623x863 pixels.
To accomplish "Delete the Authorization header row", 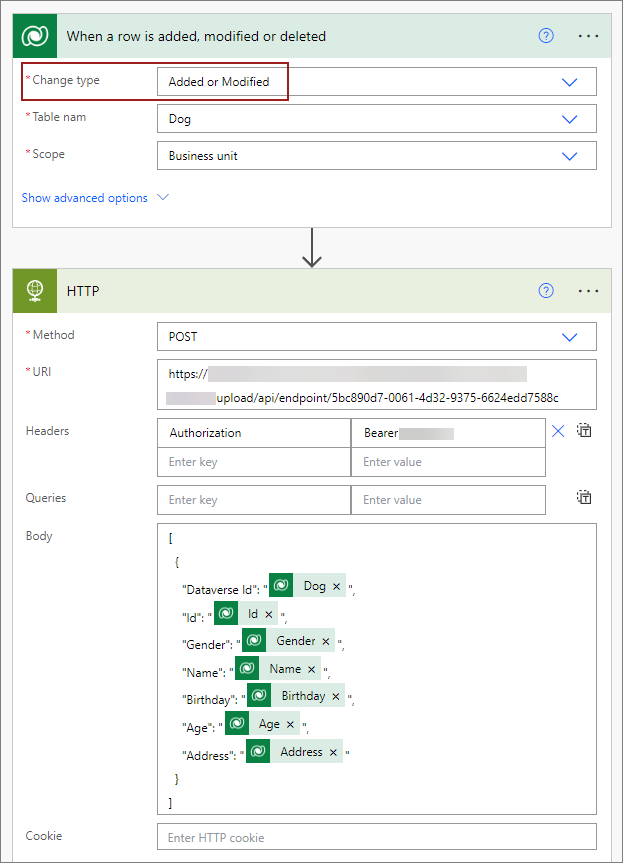I will click(x=558, y=431).
